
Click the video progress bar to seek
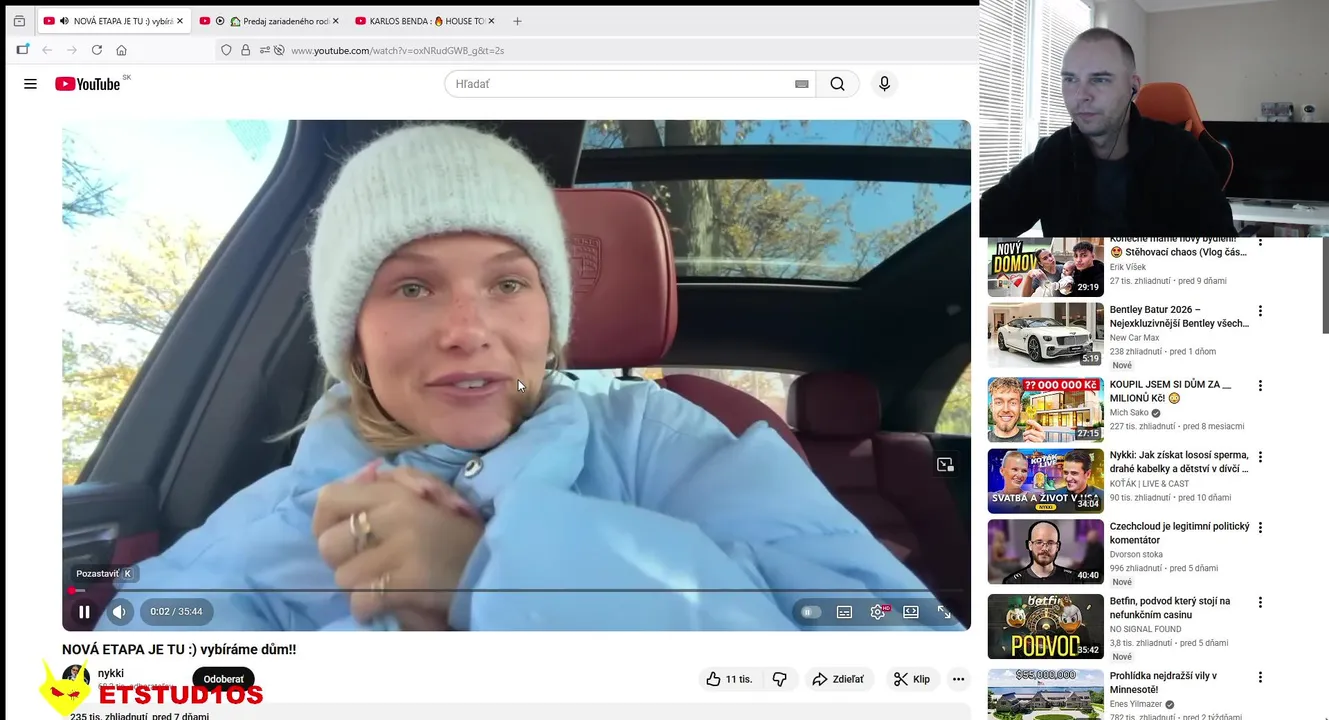516,591
